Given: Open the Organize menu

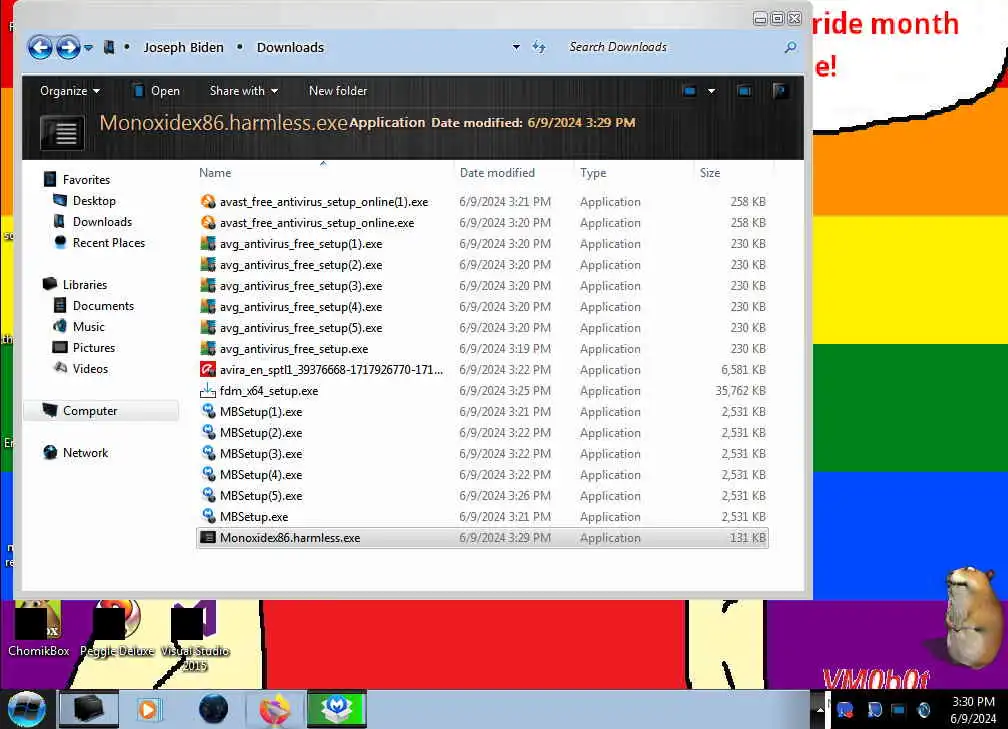Looking at the screenshot, I should 70,91.
